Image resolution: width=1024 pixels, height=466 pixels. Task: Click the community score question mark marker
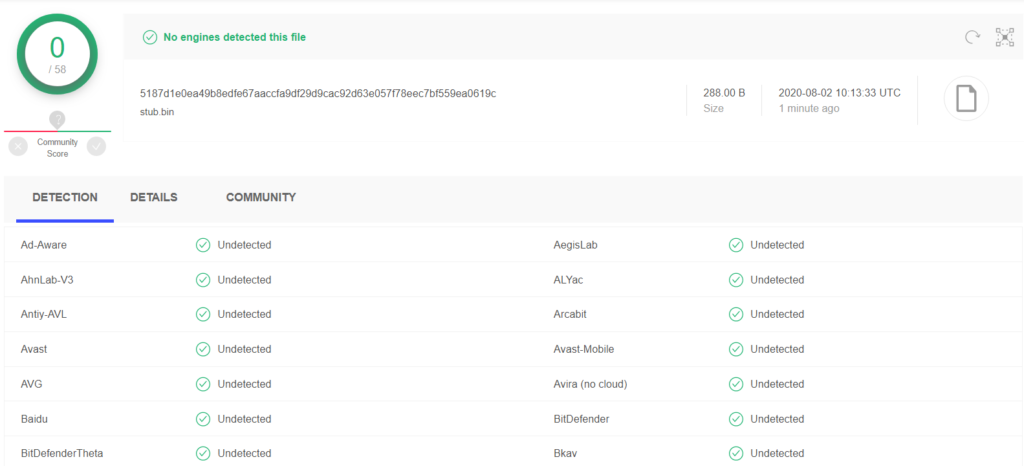click(x=57, y=120)
